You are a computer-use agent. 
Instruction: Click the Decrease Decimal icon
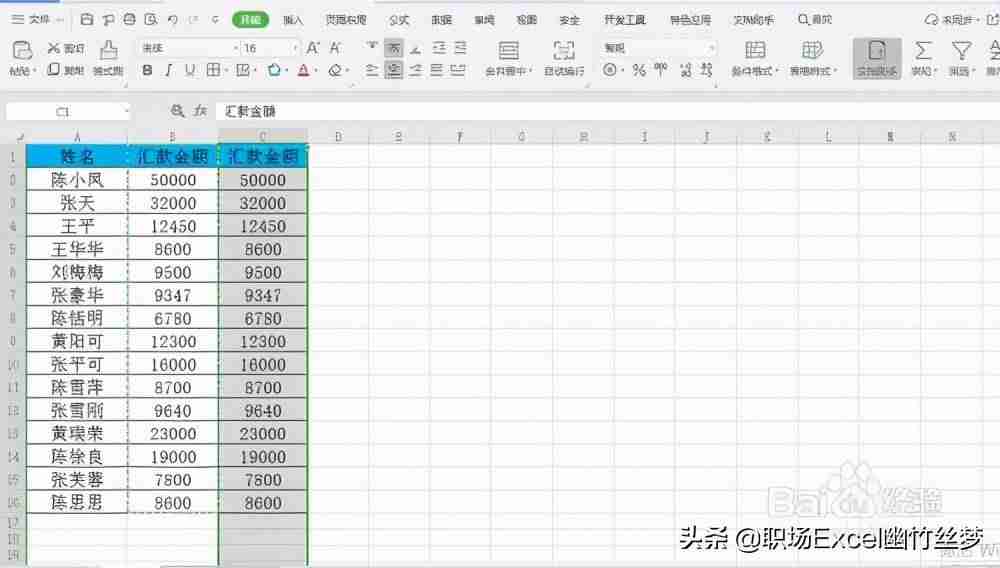707,70
